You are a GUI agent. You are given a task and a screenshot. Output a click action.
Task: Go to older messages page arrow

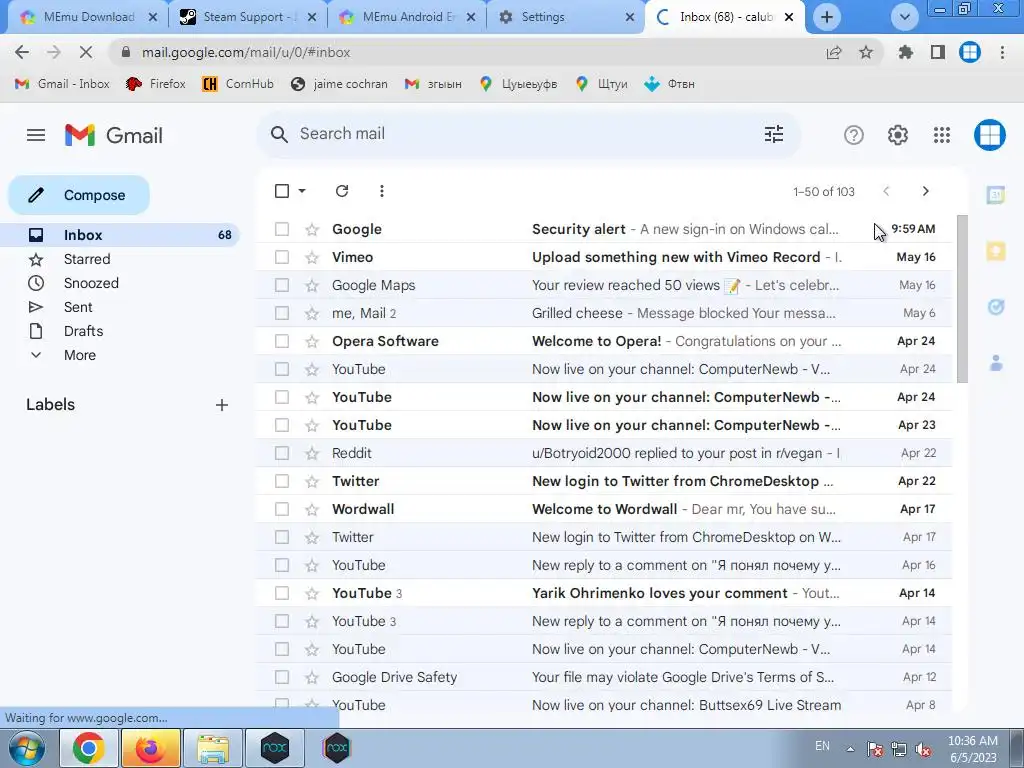(925, 191)
